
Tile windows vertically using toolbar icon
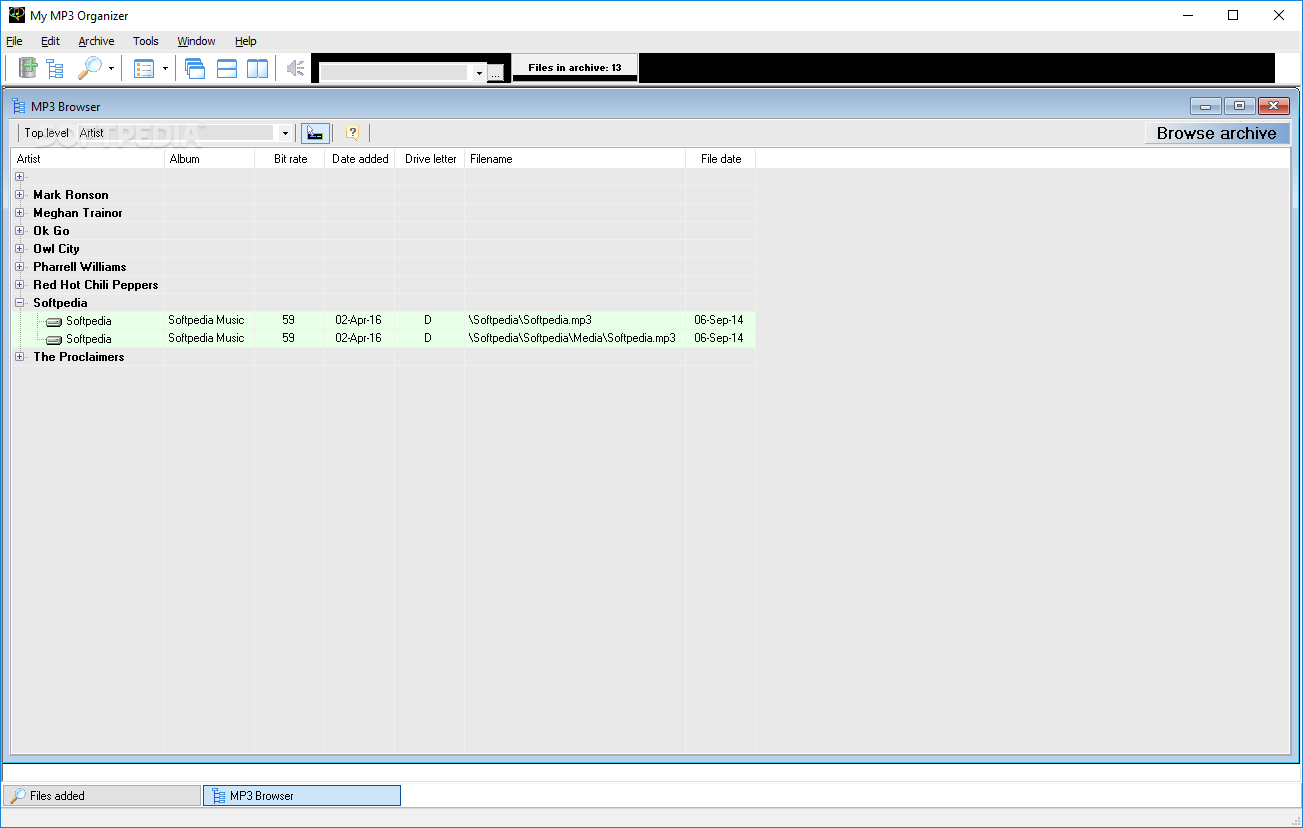point(258,69)
